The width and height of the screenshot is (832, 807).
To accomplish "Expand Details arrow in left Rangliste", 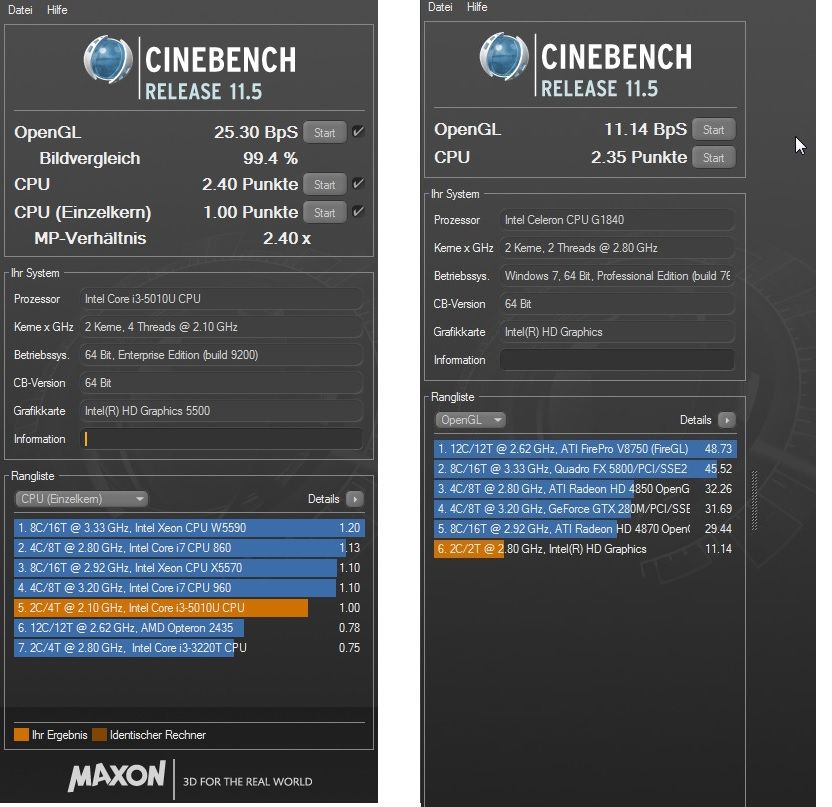I will tap(355, 499).
